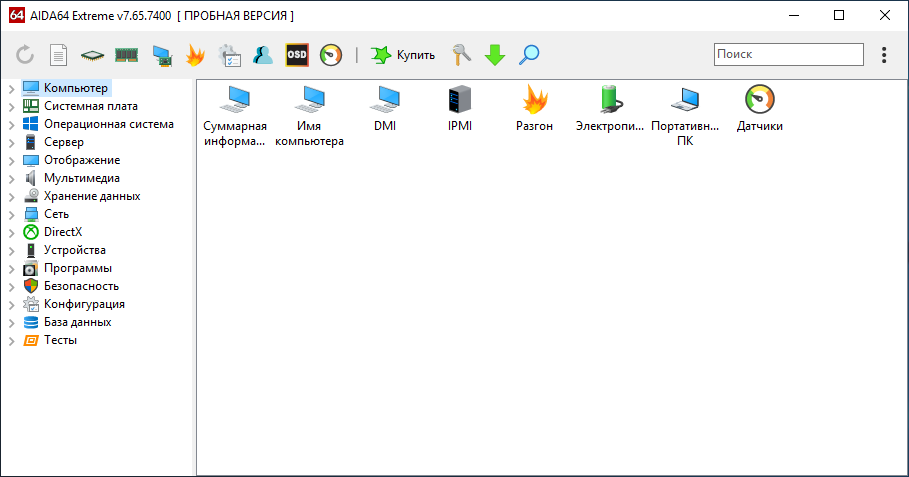Image resolution: width=909 pixels, height=477 pixels.
Task: Expand the Тесты tree node arrow
Action: [x=12, y=341]
